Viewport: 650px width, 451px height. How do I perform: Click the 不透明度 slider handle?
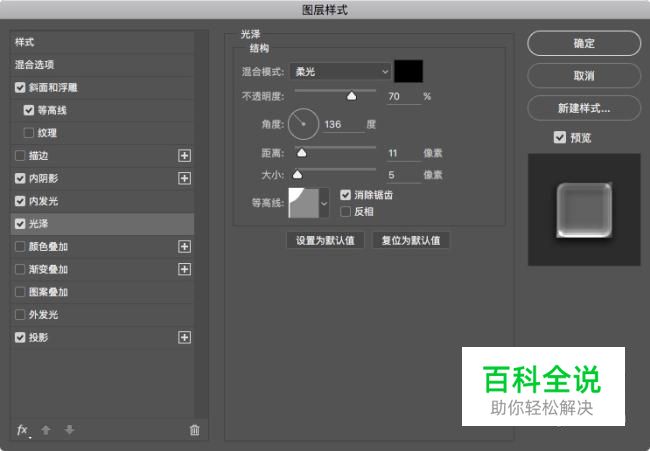click(x=352, y=97)
